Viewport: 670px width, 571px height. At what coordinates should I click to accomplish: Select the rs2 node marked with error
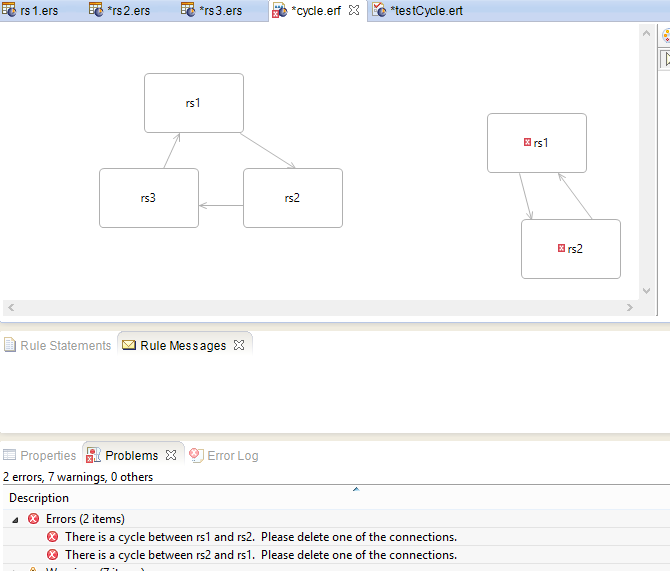(571, 249)
